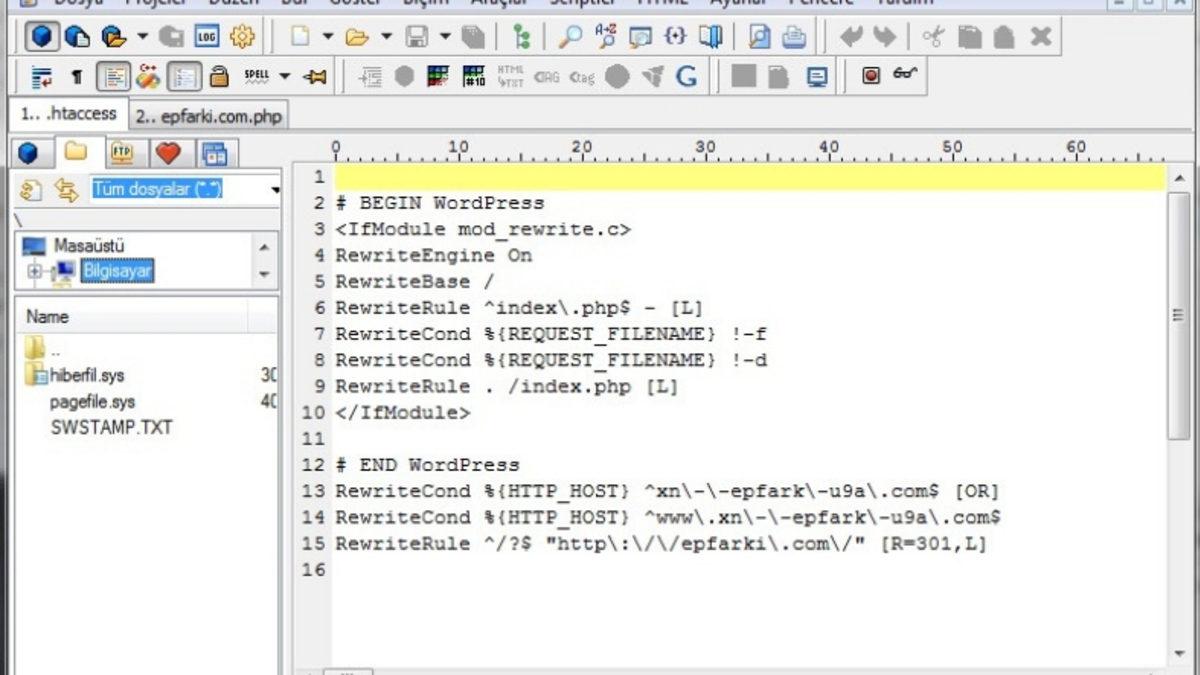Start macro recording with the red record icon
The height and width of the screenshot is (675, 1200).
pyautogui.click(x=872, y=73)
